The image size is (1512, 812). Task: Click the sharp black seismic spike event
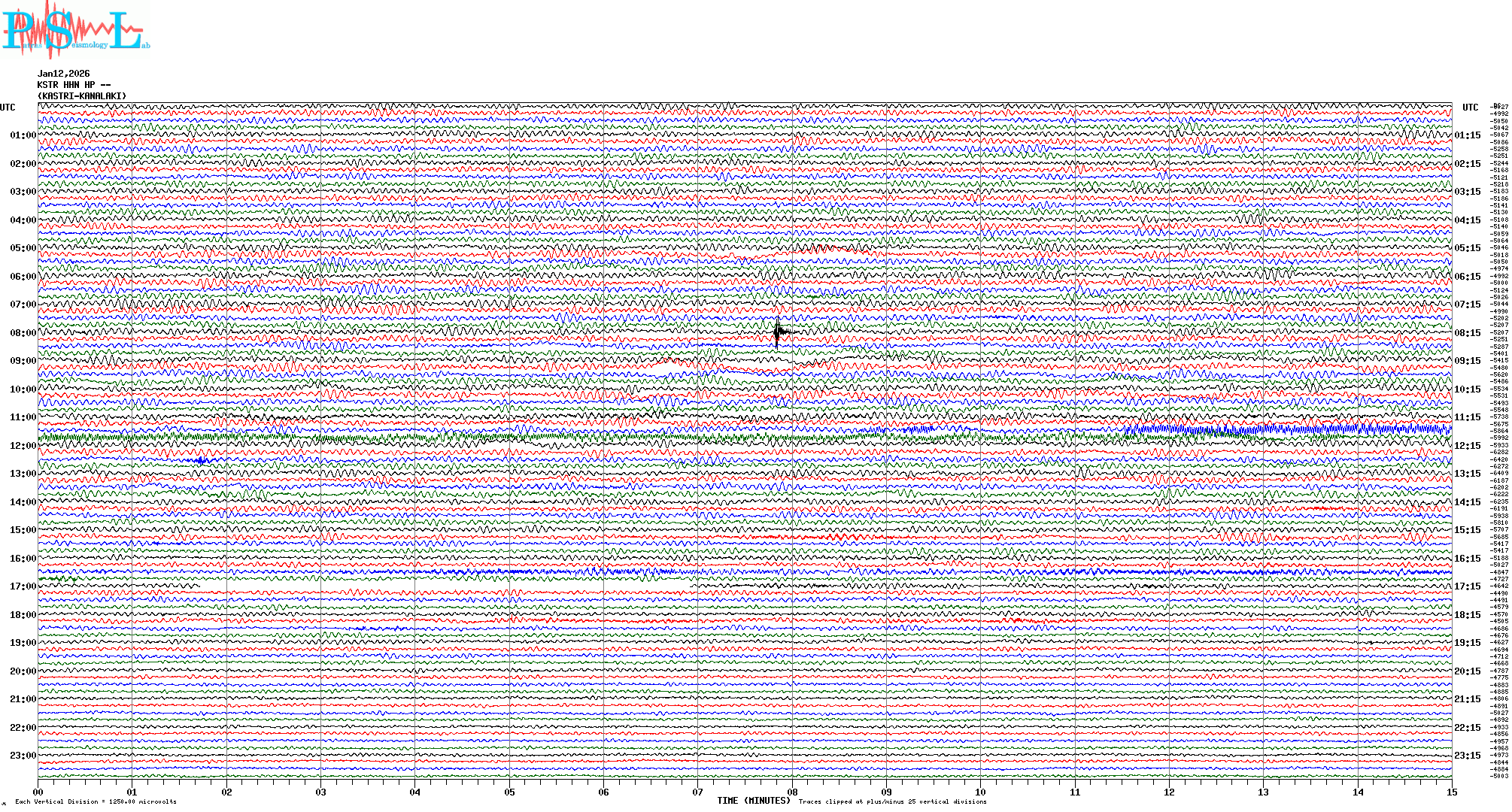(x=777, y=332)
